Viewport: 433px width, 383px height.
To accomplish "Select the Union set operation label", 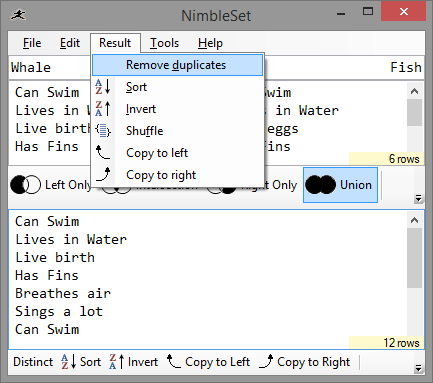I will 356,185.
